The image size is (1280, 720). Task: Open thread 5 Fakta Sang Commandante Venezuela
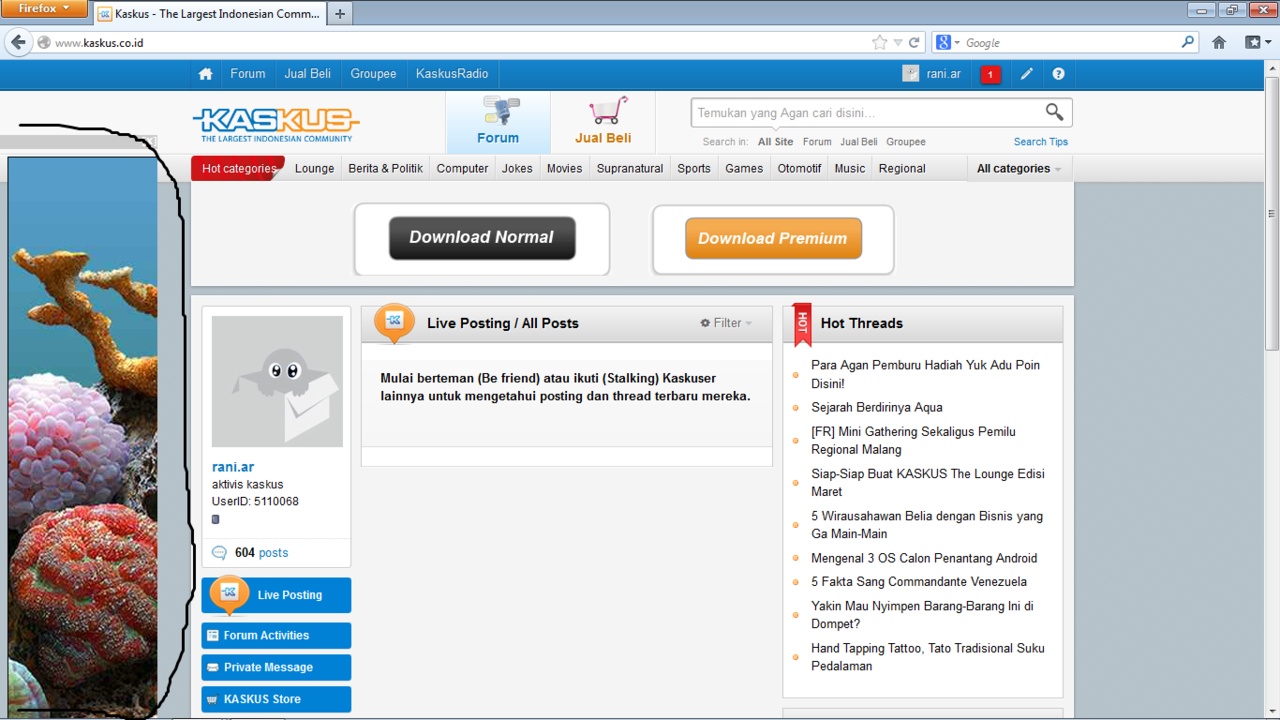coord(919,581)
